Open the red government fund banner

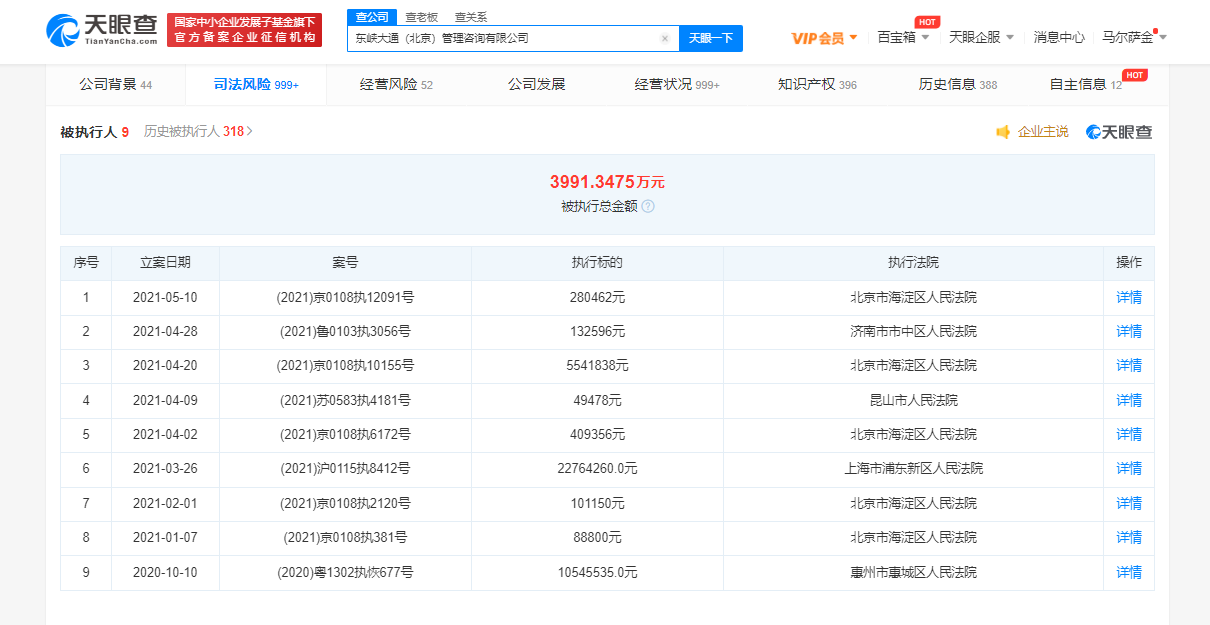[x=244, y=30]
